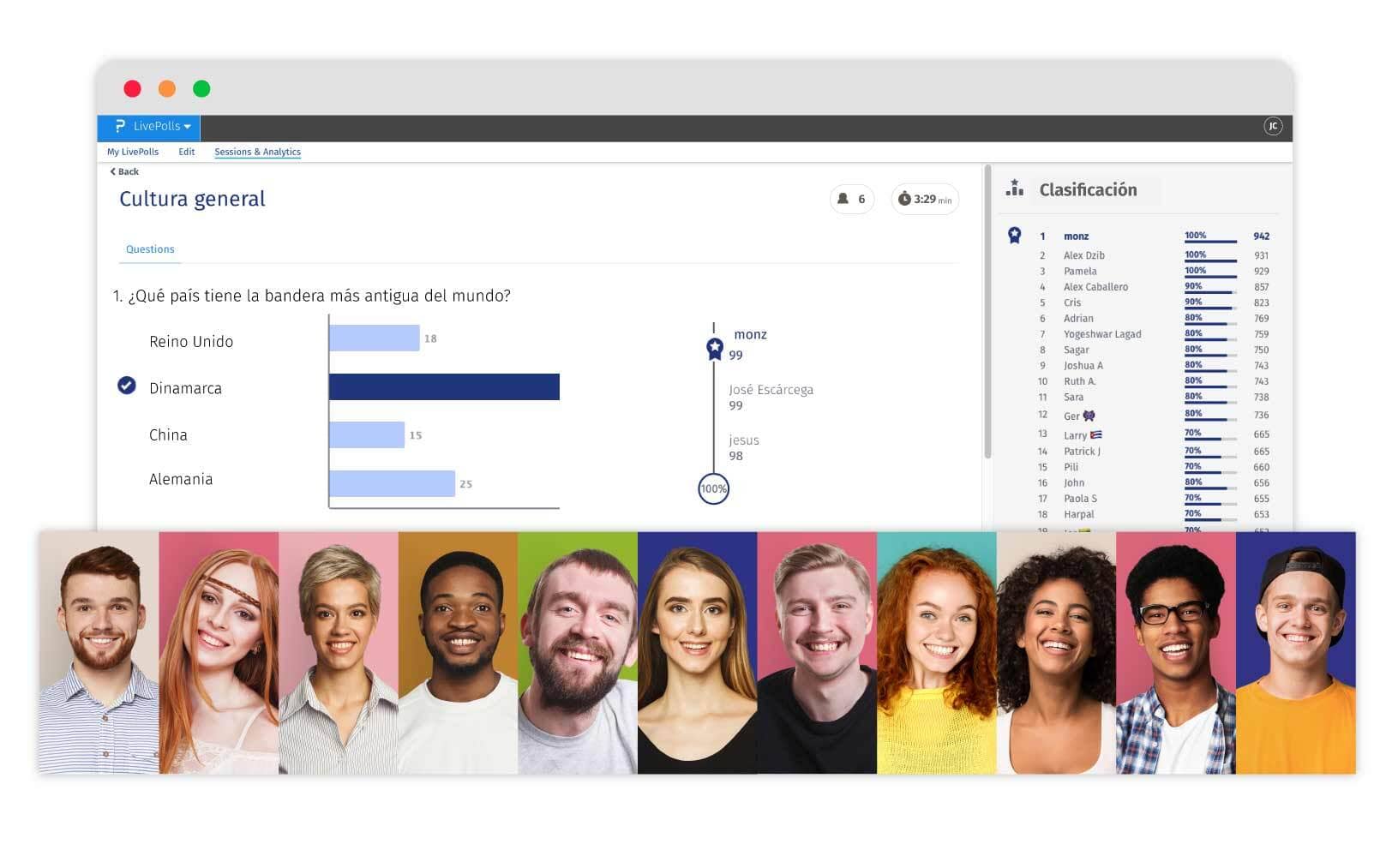The image size is (1392, 868).
Task: Click the Clasificación heading
Action: [1088, 189]
